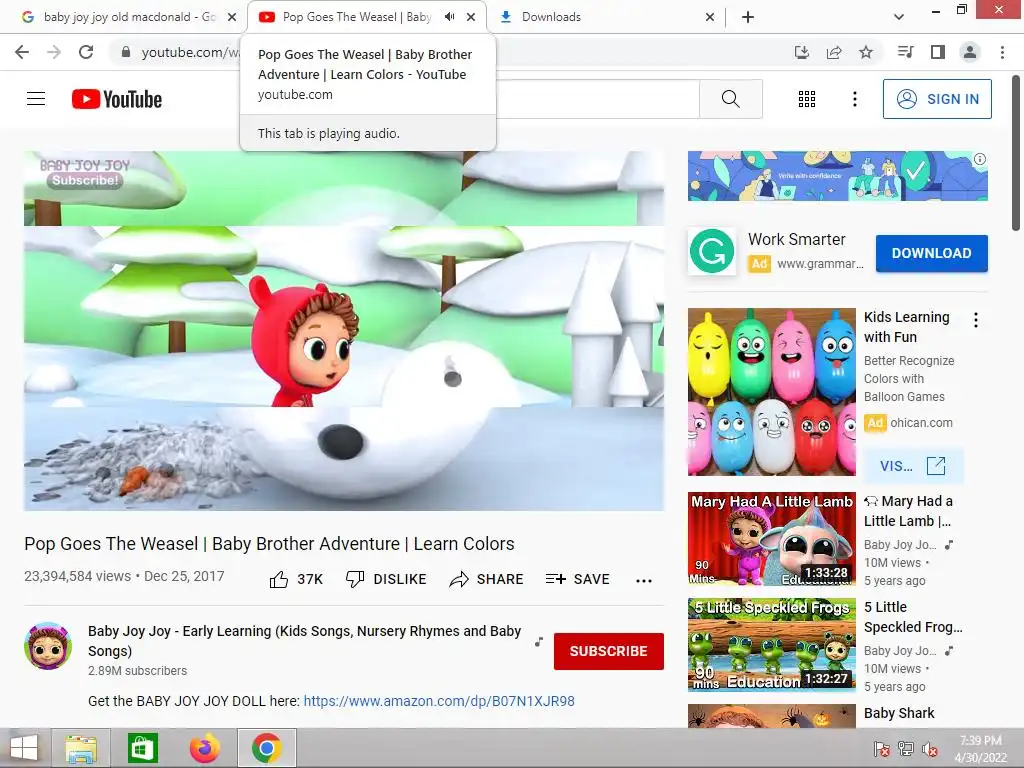Click the YouTube logo
Screen dimensions: 1024x768
tap(117, 99)
